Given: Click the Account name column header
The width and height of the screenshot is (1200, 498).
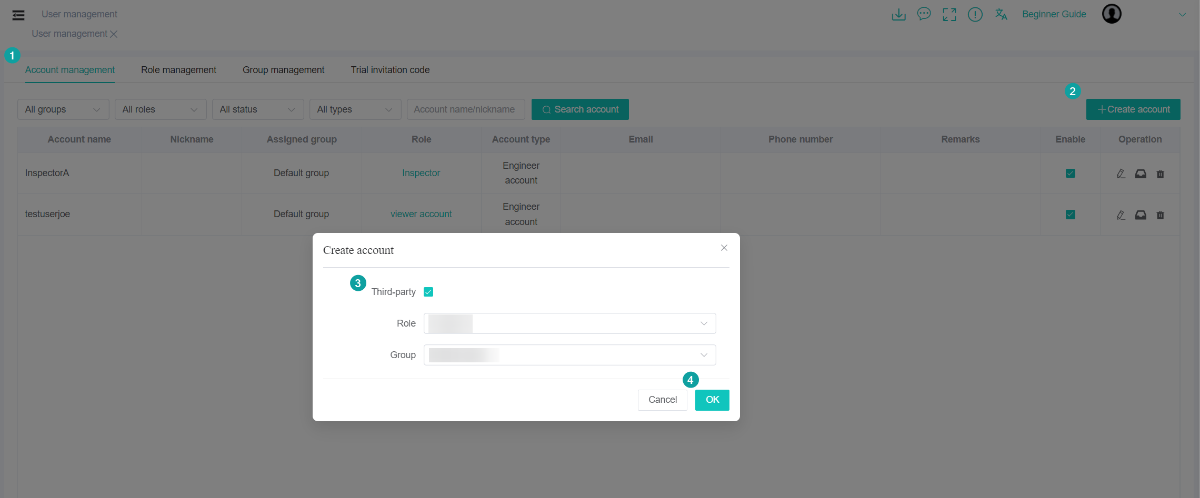Looking at the screenshot, I should (79, 139).
